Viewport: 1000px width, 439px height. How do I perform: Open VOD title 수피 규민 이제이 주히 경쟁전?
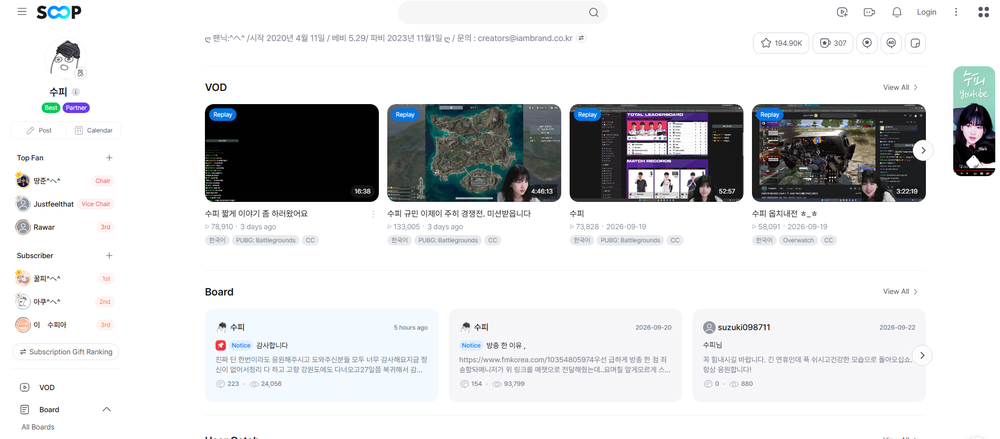(x=459, y=214)
